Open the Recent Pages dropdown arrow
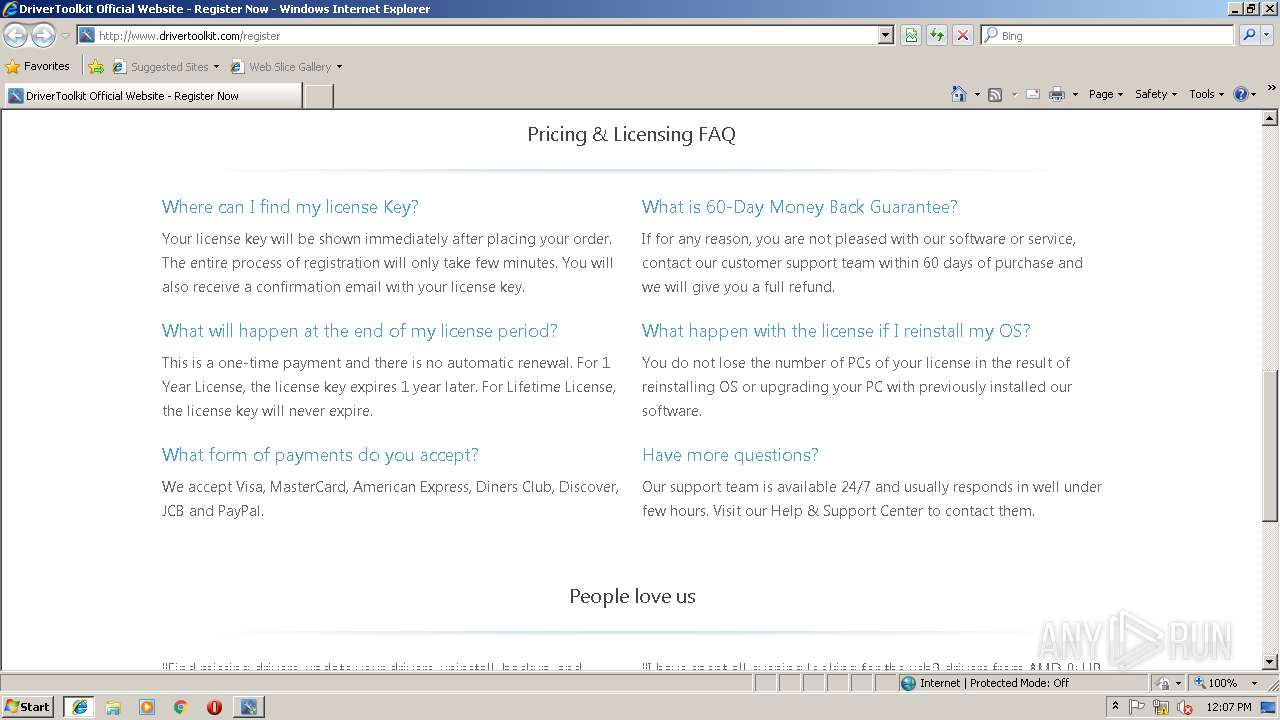Screen dimensions: 1280x720 pyautogui.click(x=65, y=36)
